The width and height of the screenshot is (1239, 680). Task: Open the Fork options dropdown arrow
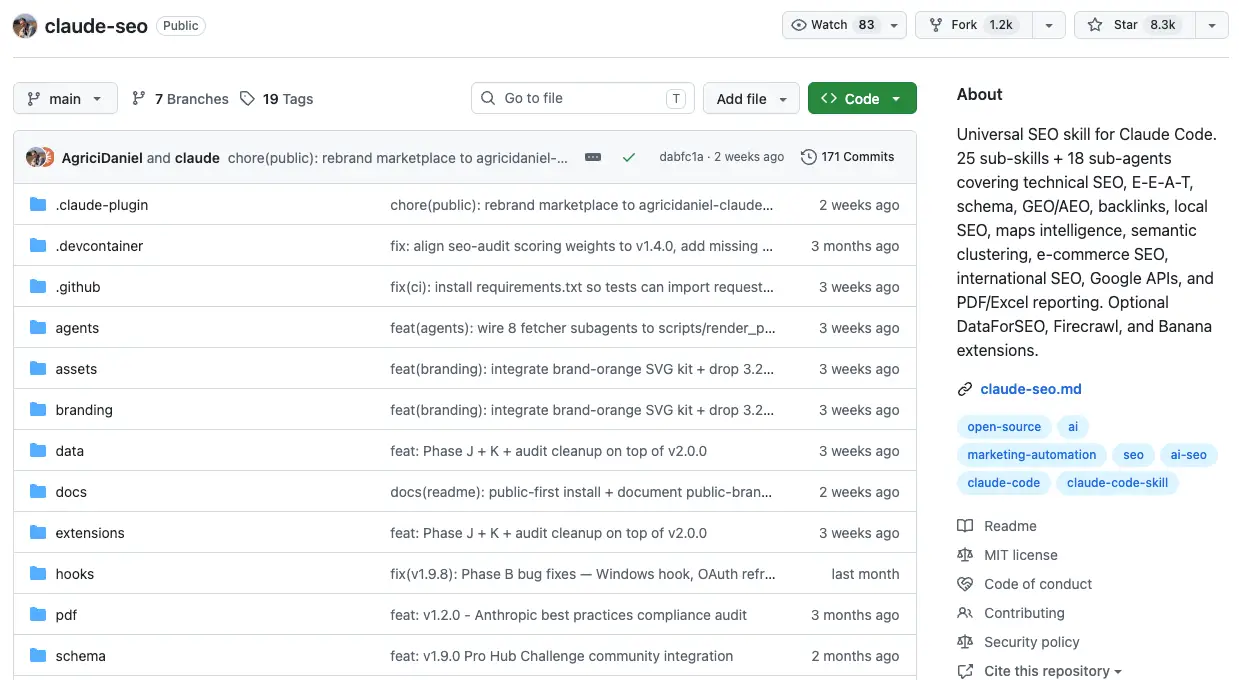[x=1048, y=25]
